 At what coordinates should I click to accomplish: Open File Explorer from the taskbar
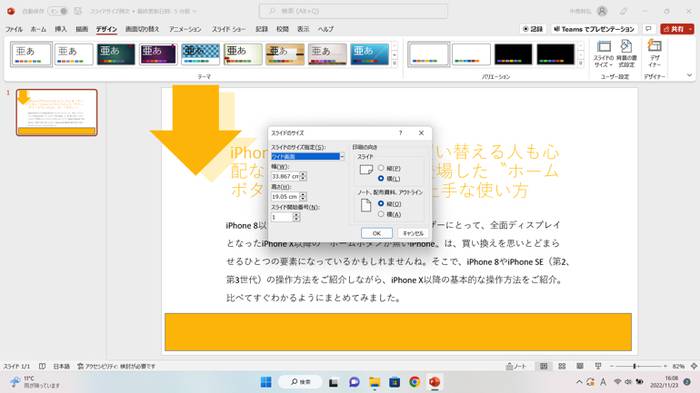click(x=375, y=382)
